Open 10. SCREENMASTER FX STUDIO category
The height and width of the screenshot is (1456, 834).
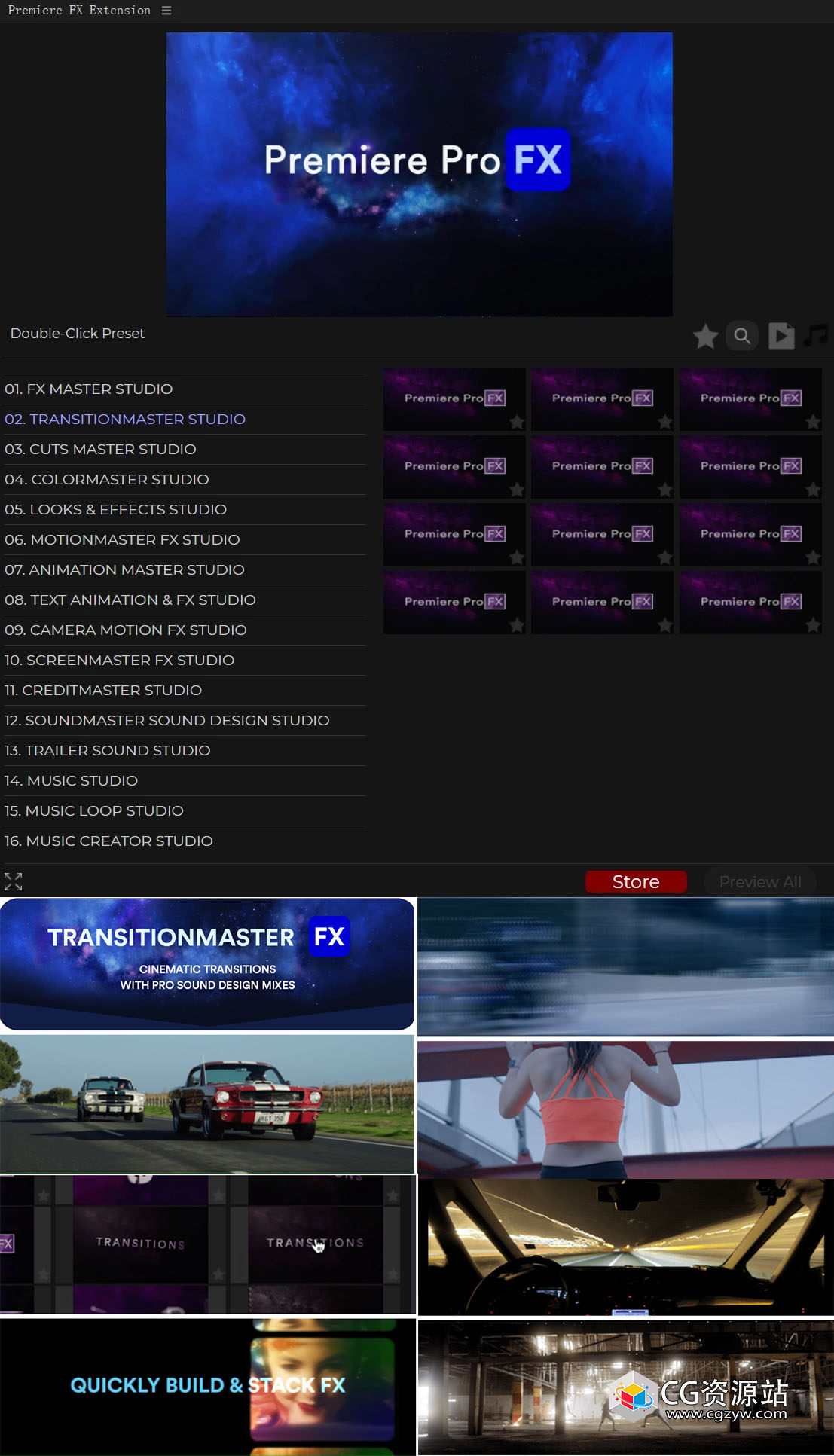(x=185, y=660)
